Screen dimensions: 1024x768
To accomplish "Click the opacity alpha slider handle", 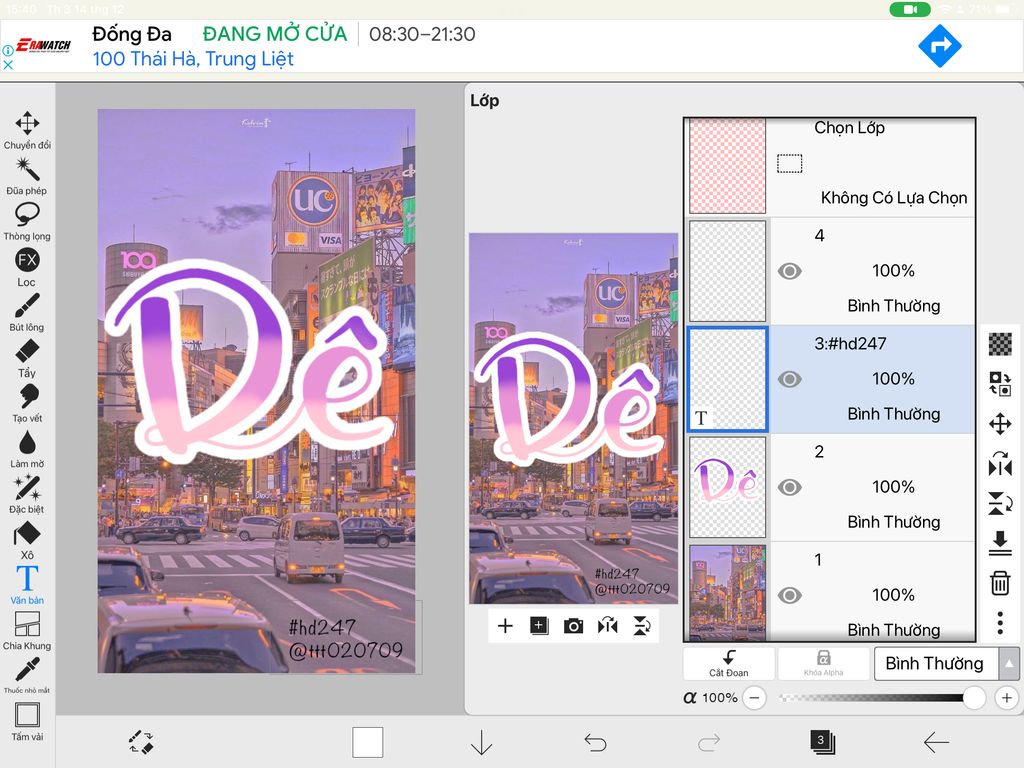I will pyautogui.click(x=974, y=698).
